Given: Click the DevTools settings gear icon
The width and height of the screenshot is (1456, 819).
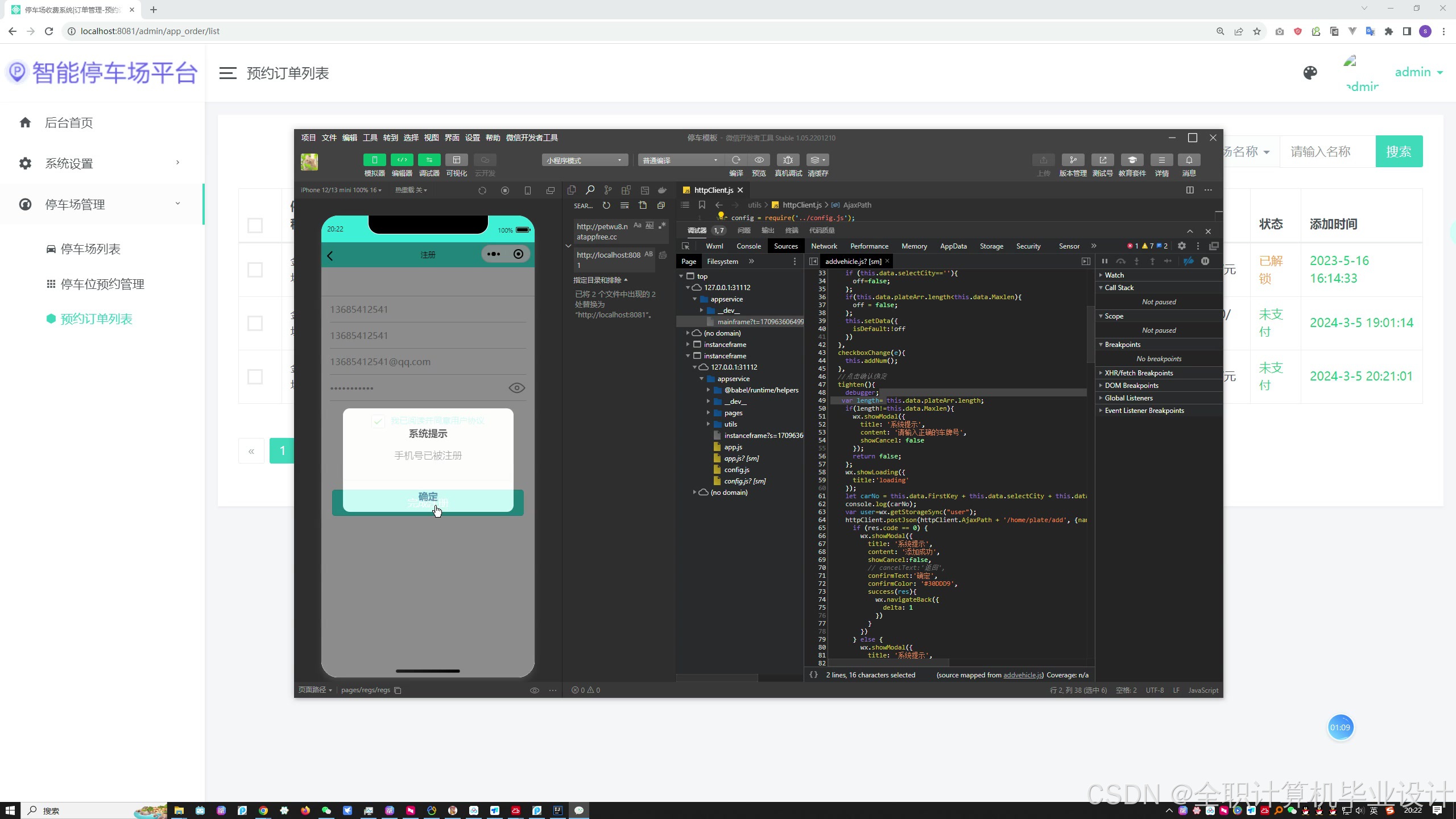Looking at the screenshot, I should 1182,246.
